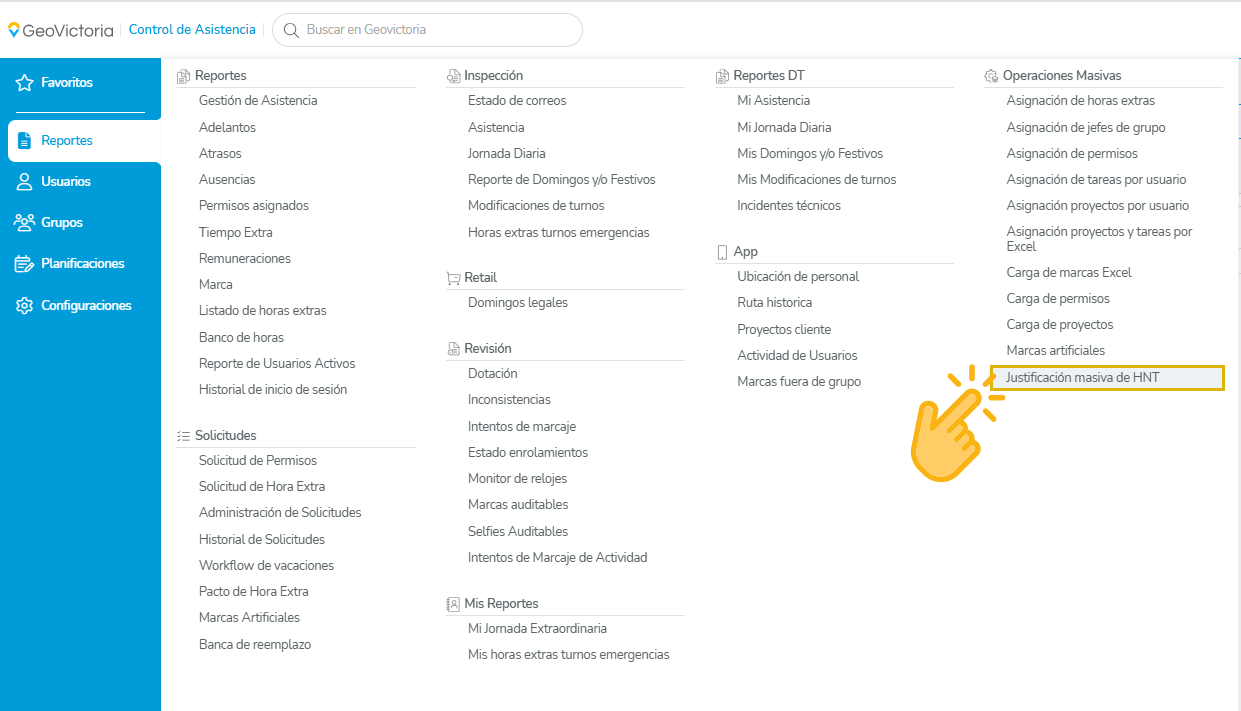The width and height of the screenshot is (1241, 711).
Task: Open the Gestión de Asistencia report
Action: click(258, 101)
